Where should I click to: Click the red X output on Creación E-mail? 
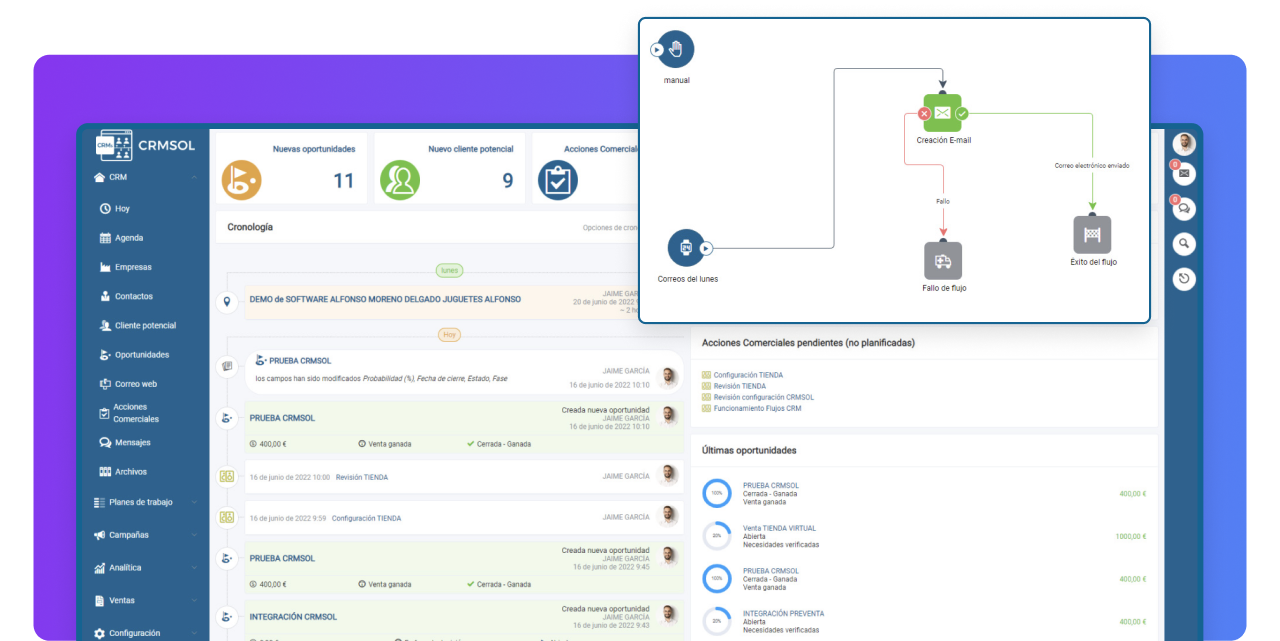pos(924,114)
